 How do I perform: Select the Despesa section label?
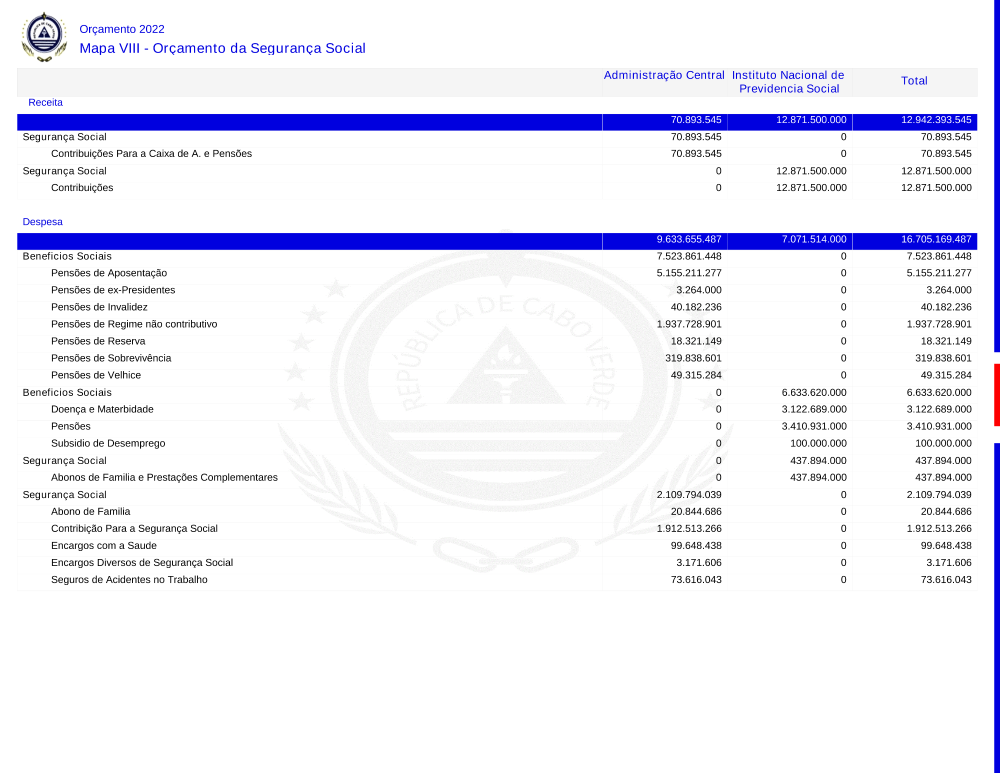click(42, 221)
